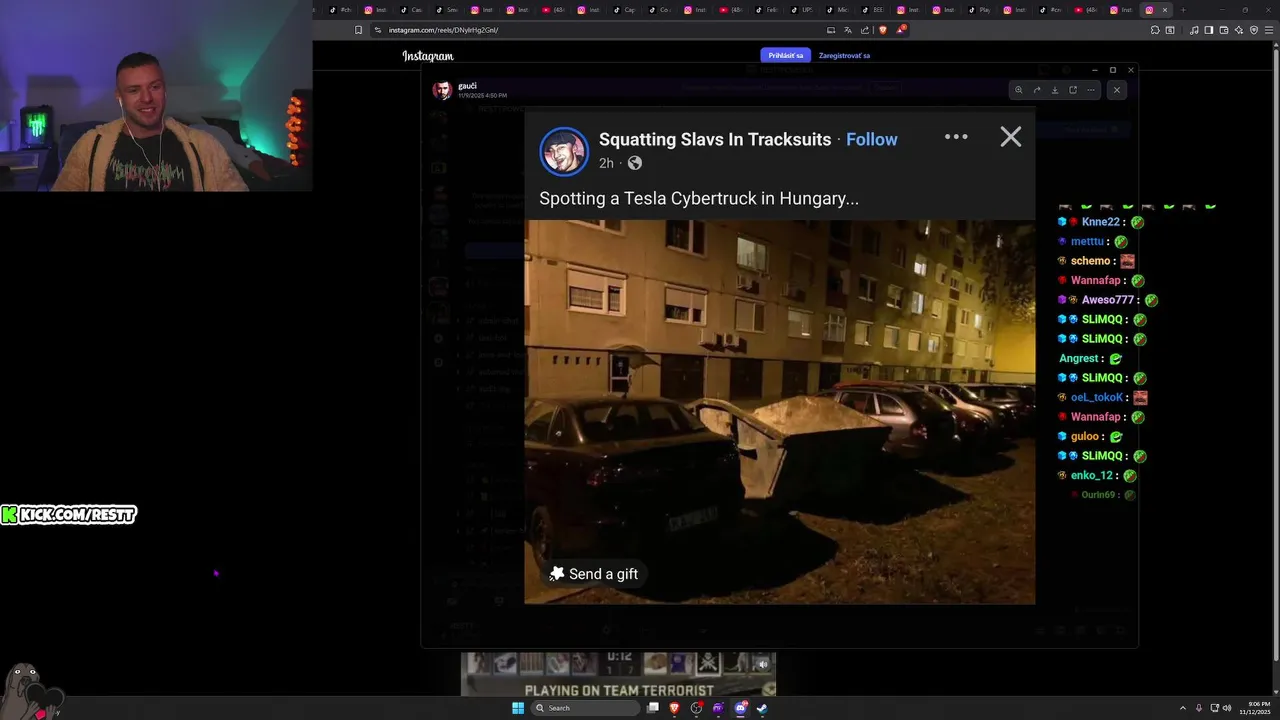The height and width of the screenshot is (720, 1280).
Task: Switch to the 'BEE' TikTok tab
Action: [872, 10]
